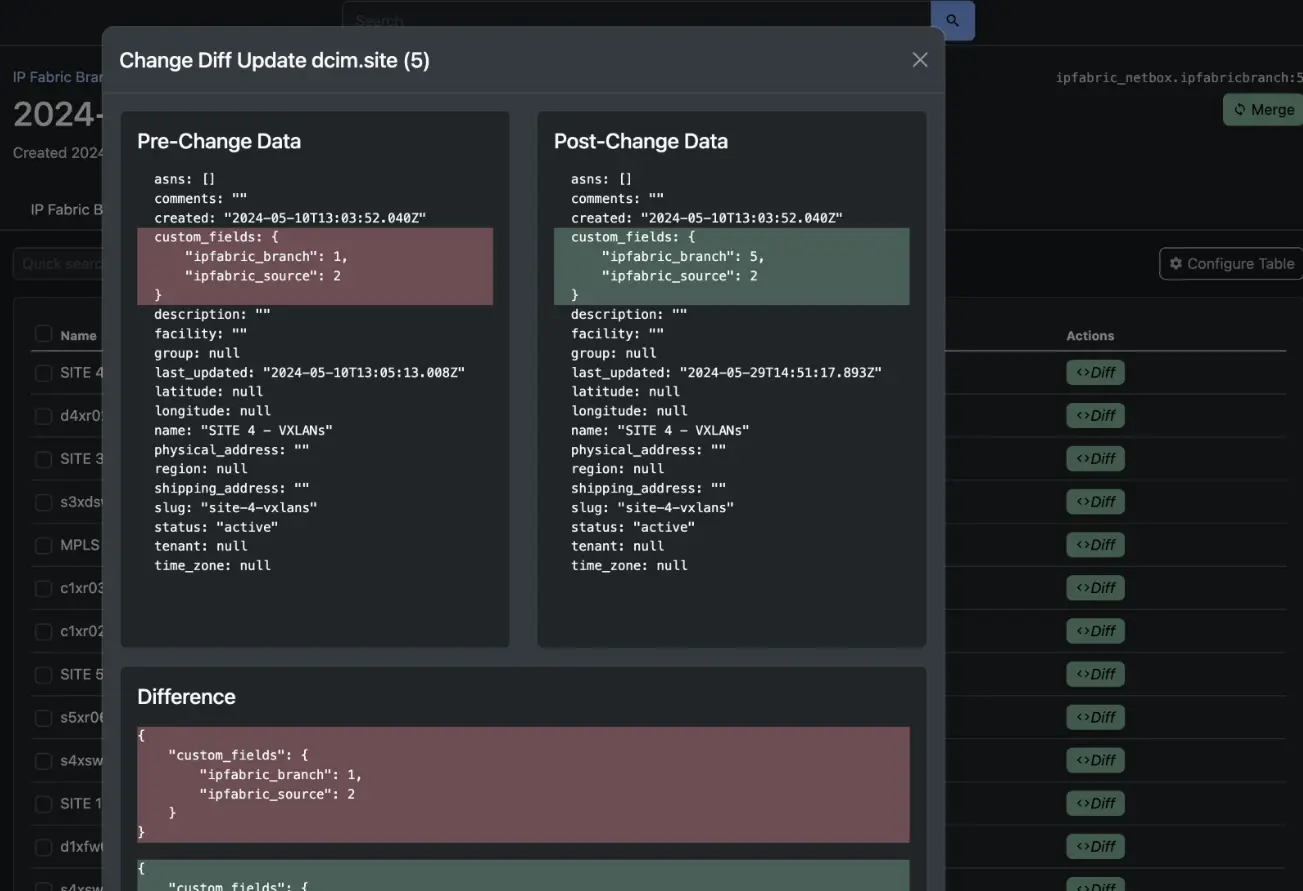The width and height of the screenshot is (1303, 891).
Task: Switch to the IP Fabric Branch tab
Action: pyautogui.click(x=66, y=210)
